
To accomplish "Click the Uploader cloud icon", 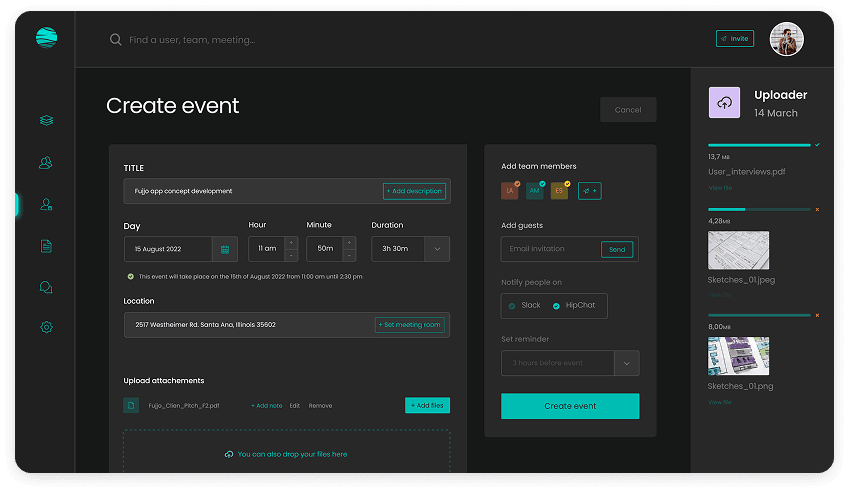I will tap(724, 103).
